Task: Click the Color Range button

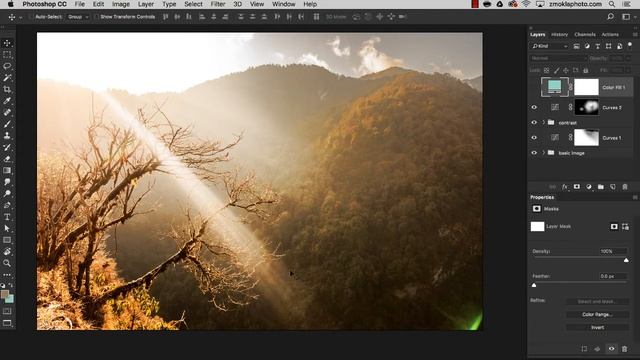Action: [x=597, y=314]
